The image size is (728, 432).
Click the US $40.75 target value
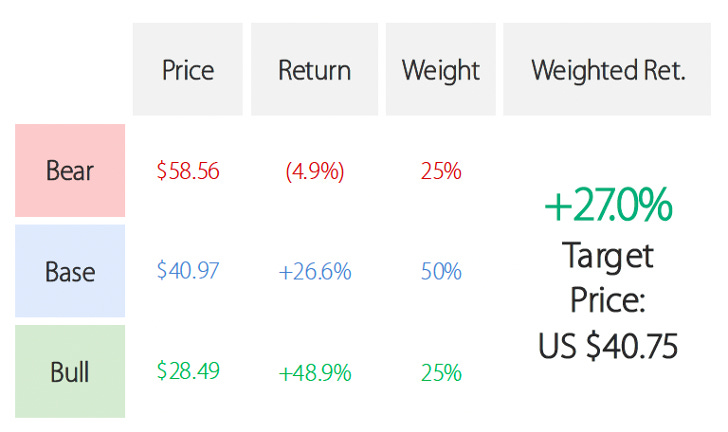pyautogui.click(x=608, y=346)
